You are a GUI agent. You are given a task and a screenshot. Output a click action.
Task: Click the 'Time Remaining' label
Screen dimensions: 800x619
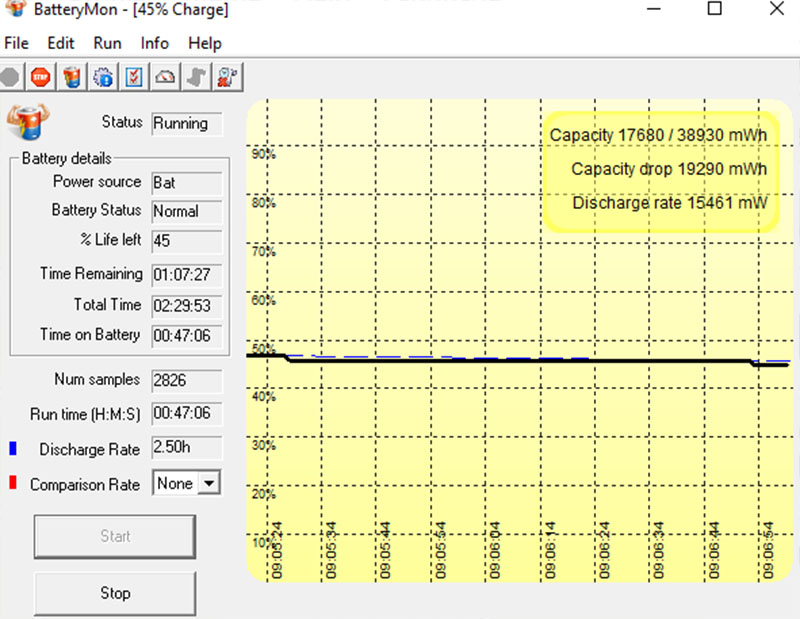coord(91,274)
